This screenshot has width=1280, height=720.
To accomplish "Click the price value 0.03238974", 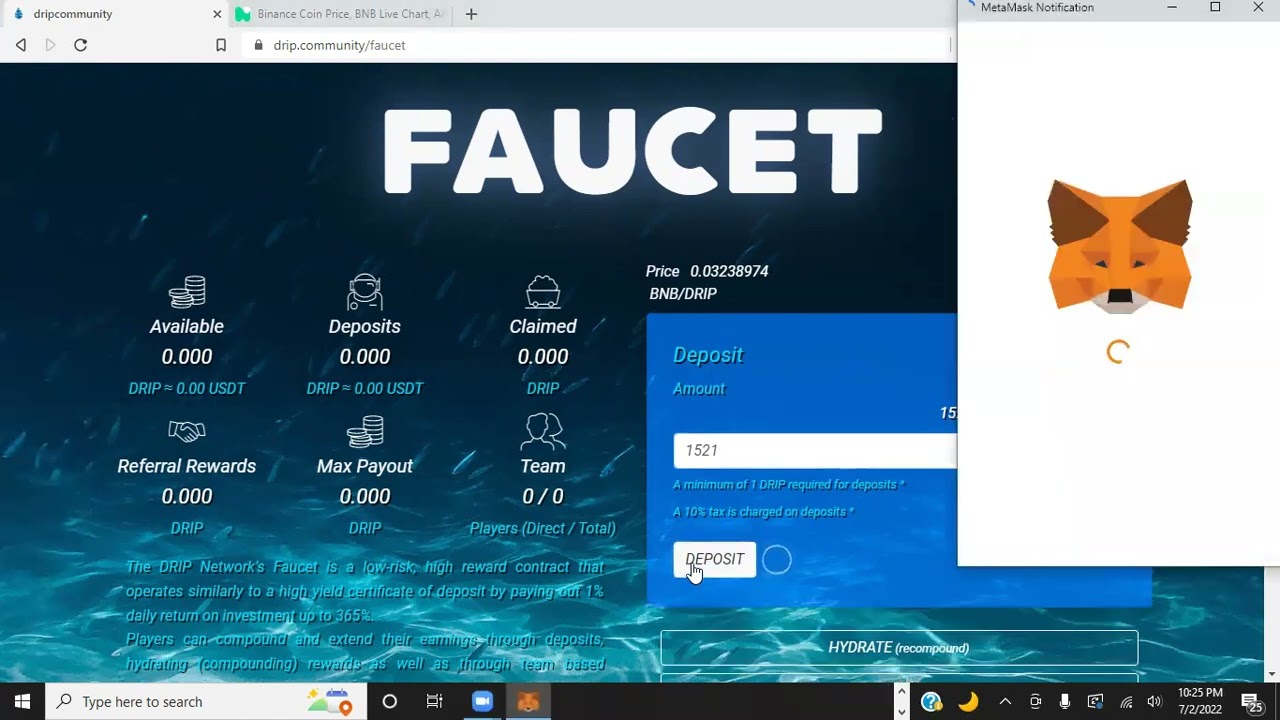I will click(729, 271).
